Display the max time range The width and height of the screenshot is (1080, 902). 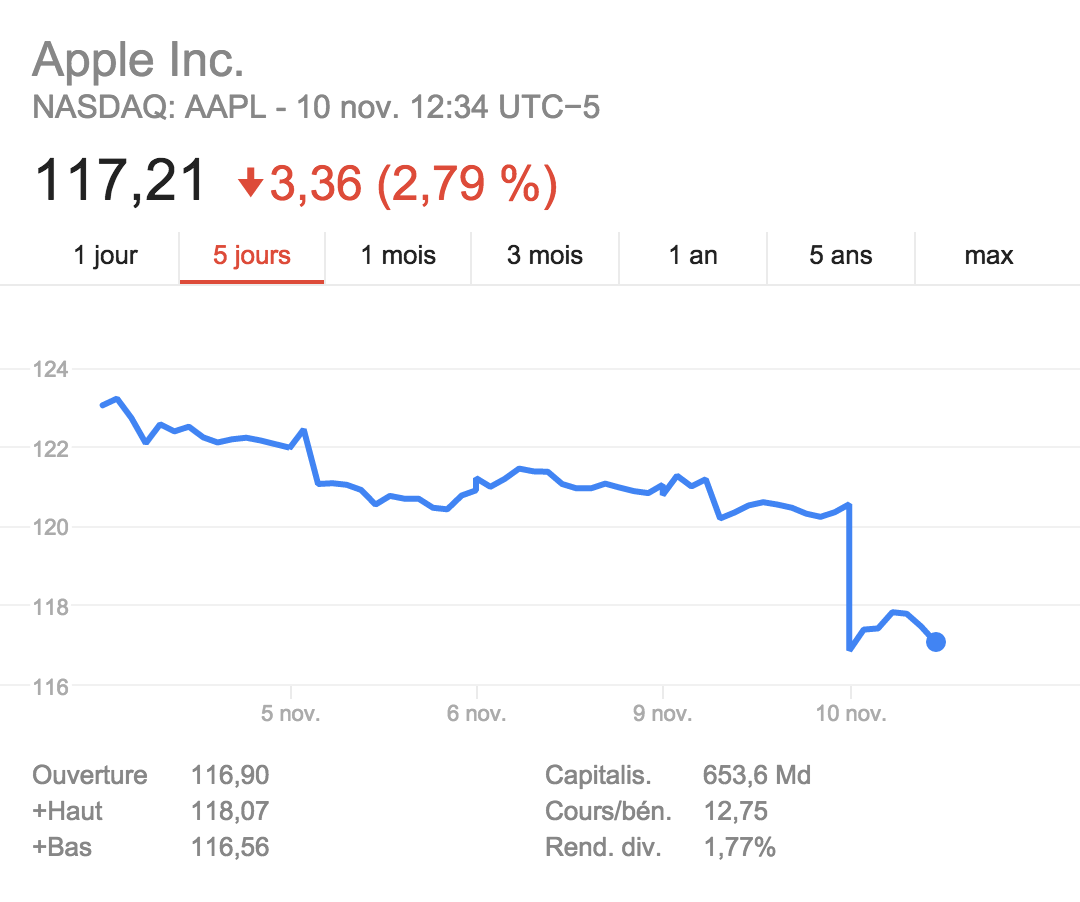coord(989,256)
